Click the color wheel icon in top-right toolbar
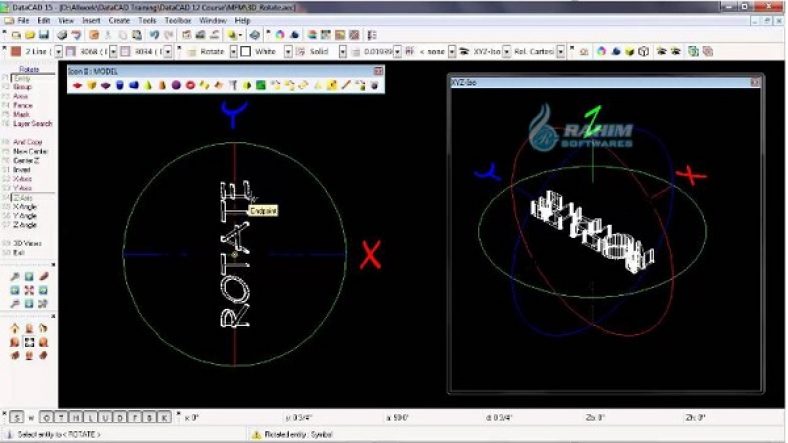 coord(602,51)
